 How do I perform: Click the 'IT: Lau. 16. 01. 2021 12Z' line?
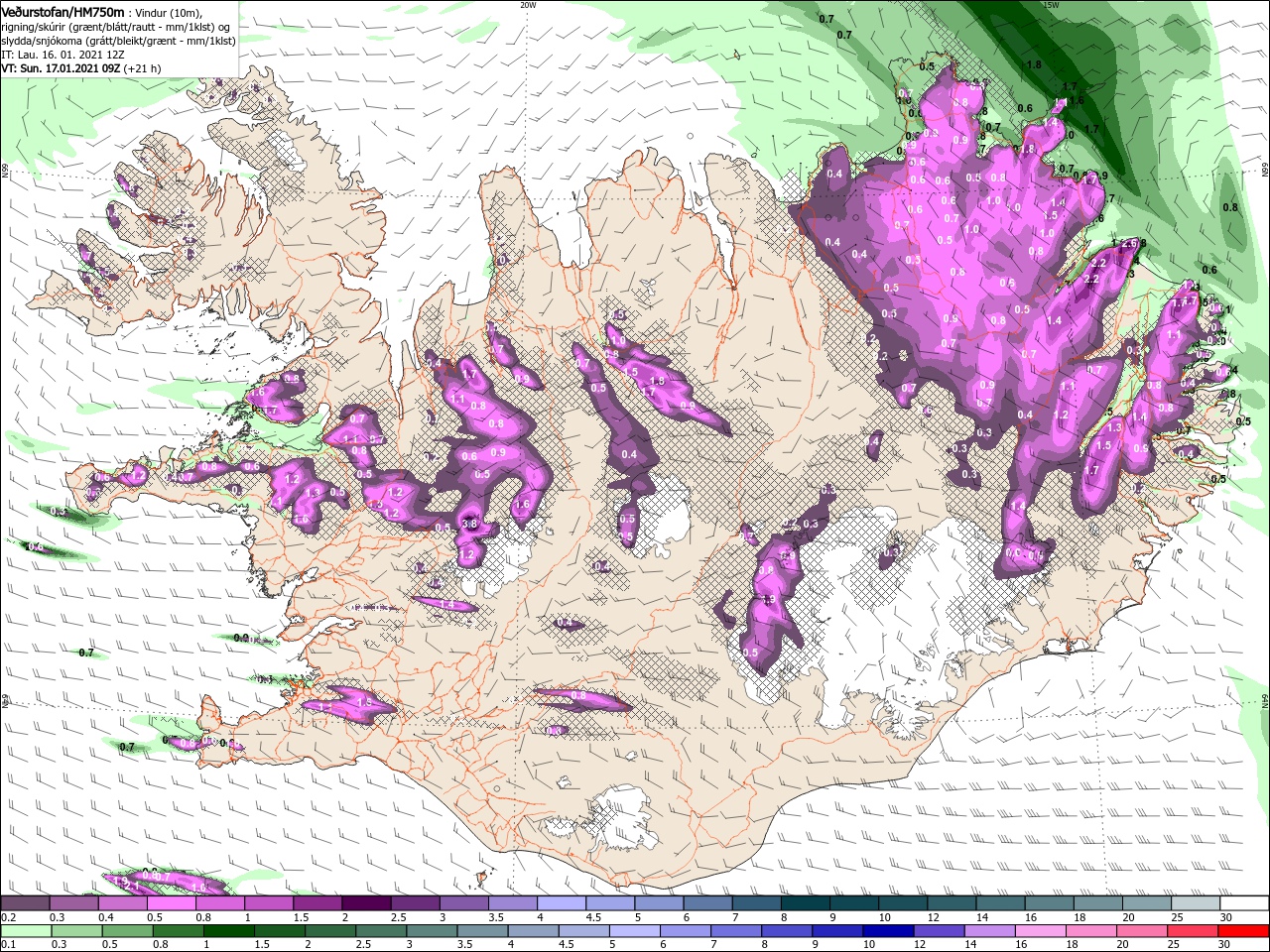click(63, 55)
